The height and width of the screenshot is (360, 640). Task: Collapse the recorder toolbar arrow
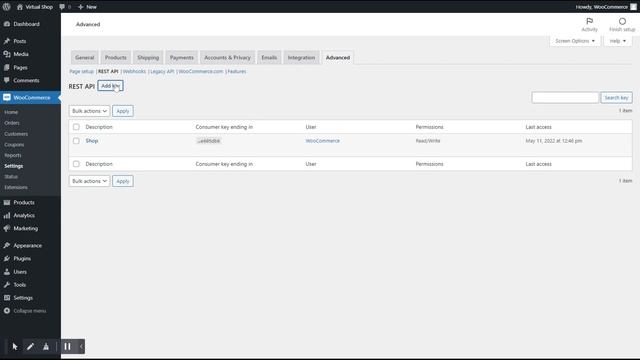tap(81, 347)
